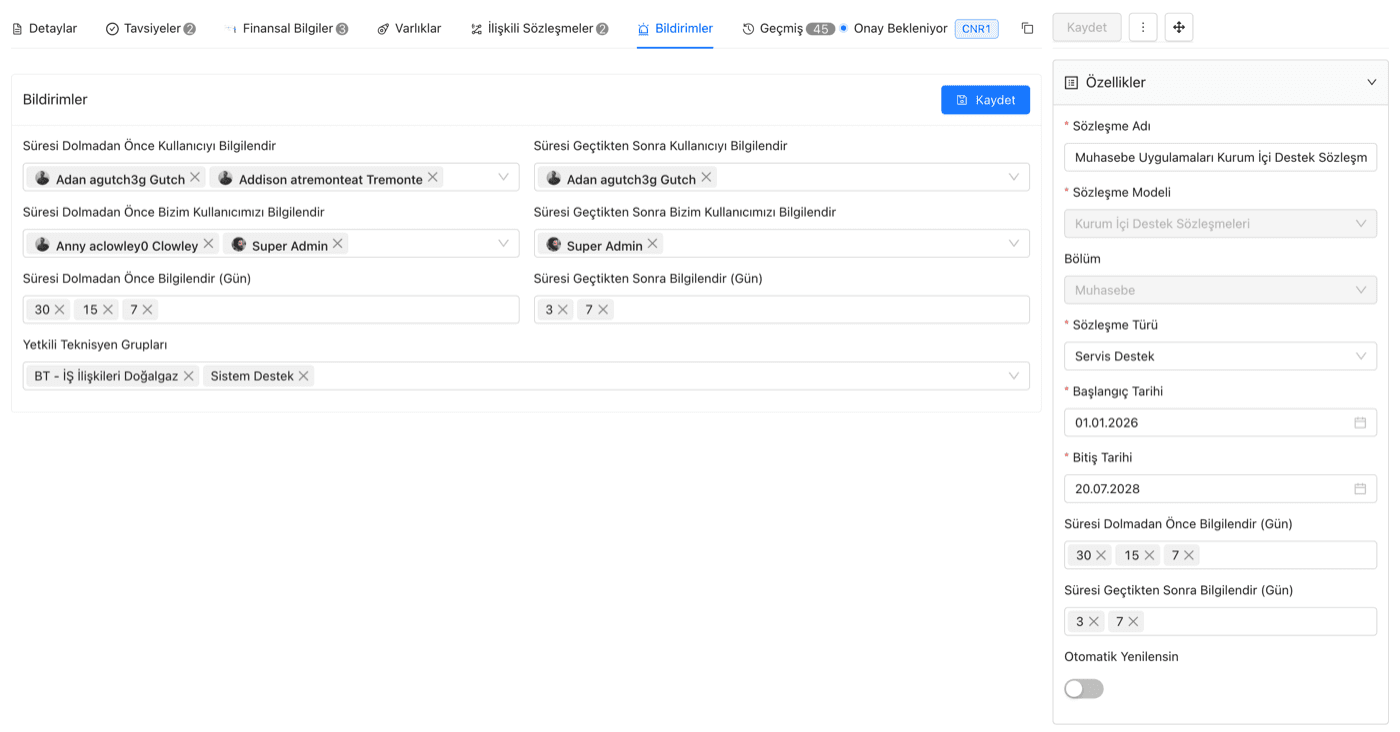This screenshot has height=732, width=1400.
Task: Open Yetkili Teknisyen Grupları dropdown
Action: (1013, 376)
